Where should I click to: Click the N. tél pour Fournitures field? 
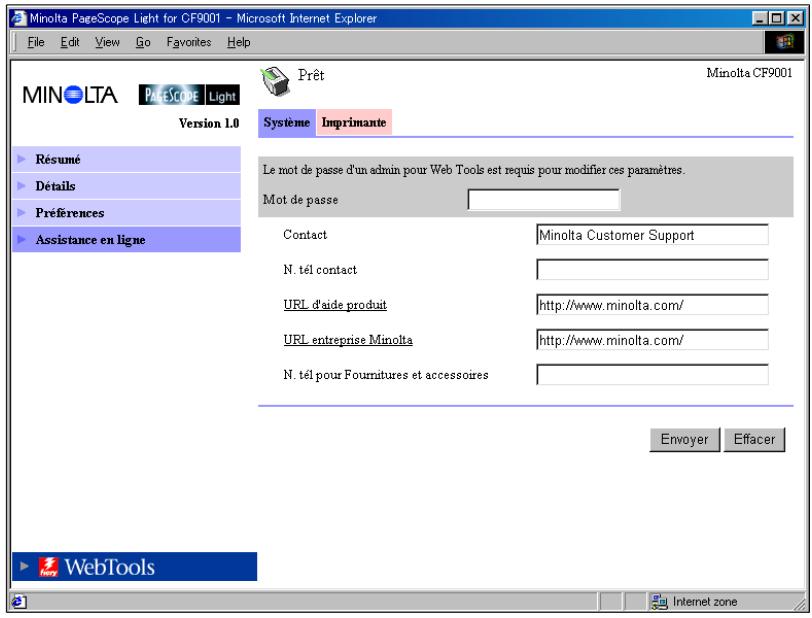click(x=652, y=375)
